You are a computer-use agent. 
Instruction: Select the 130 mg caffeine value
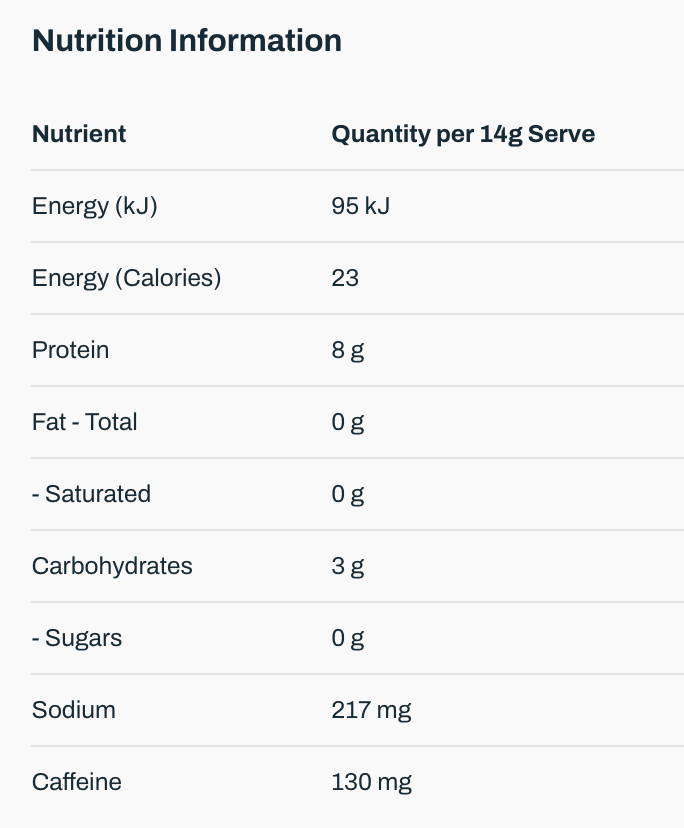click(x=371, y=782)
